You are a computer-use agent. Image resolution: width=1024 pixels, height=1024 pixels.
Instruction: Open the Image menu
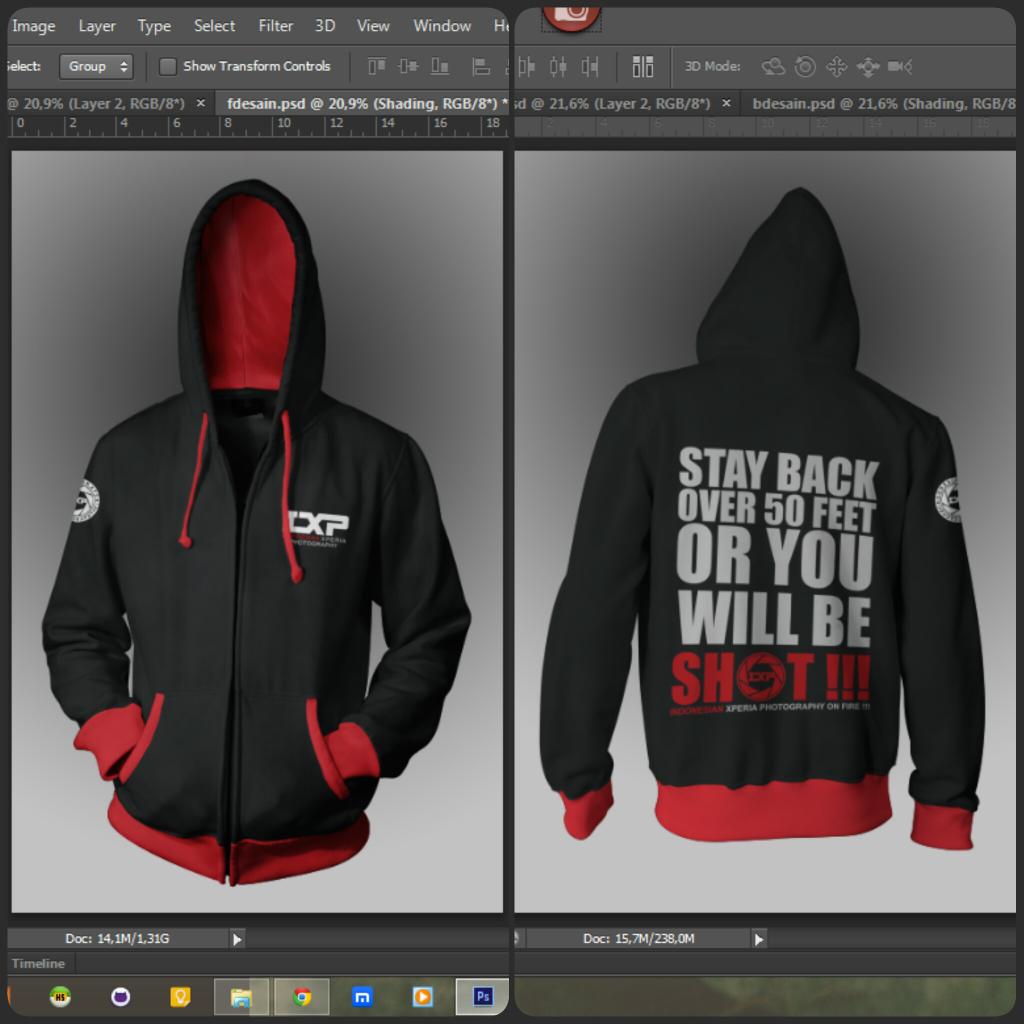[33, 26]
